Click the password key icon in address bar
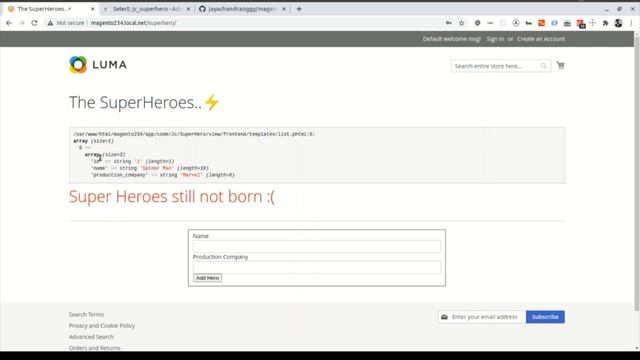This screenshot has height=360, width=640. [x=449, y=23]
